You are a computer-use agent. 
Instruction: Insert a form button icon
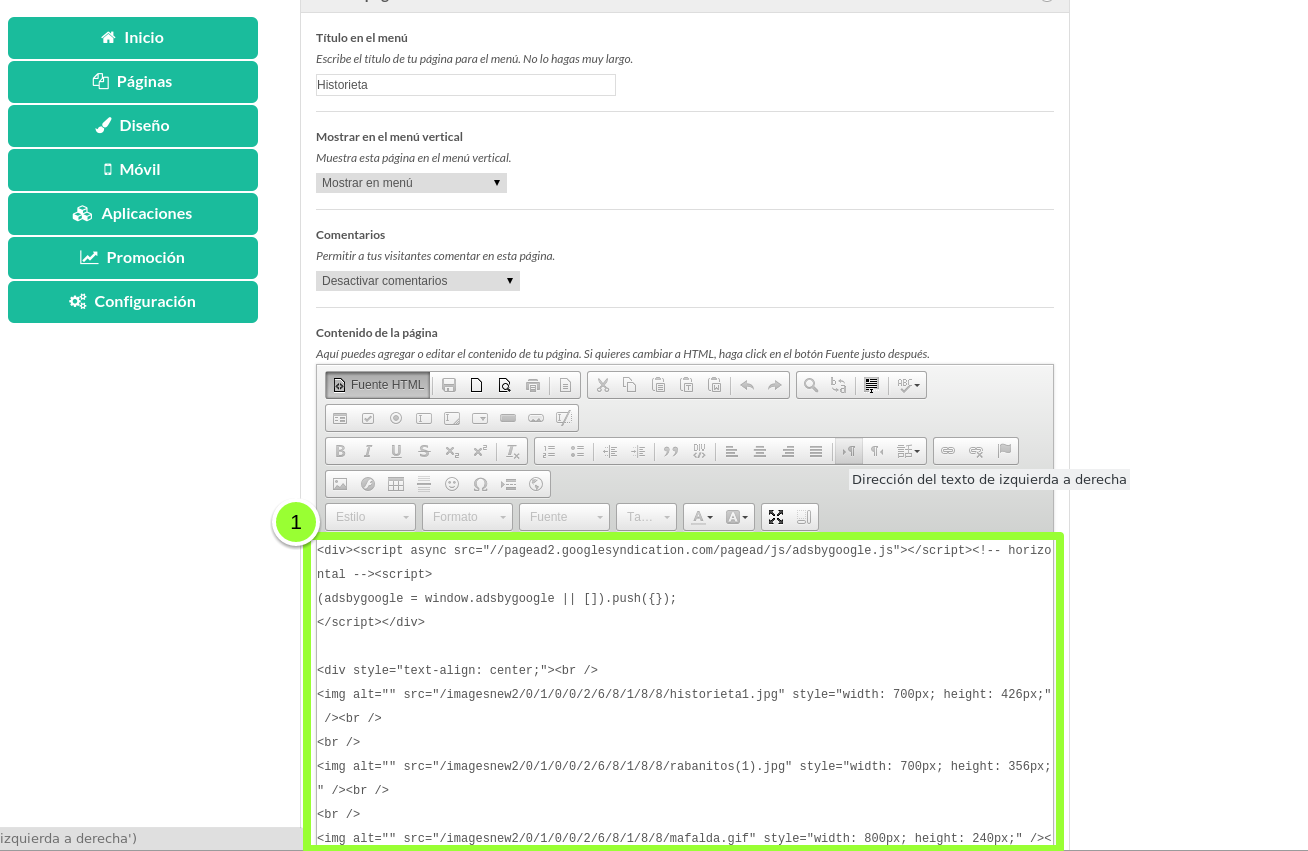pyautogui.click(x=508, y=418)
